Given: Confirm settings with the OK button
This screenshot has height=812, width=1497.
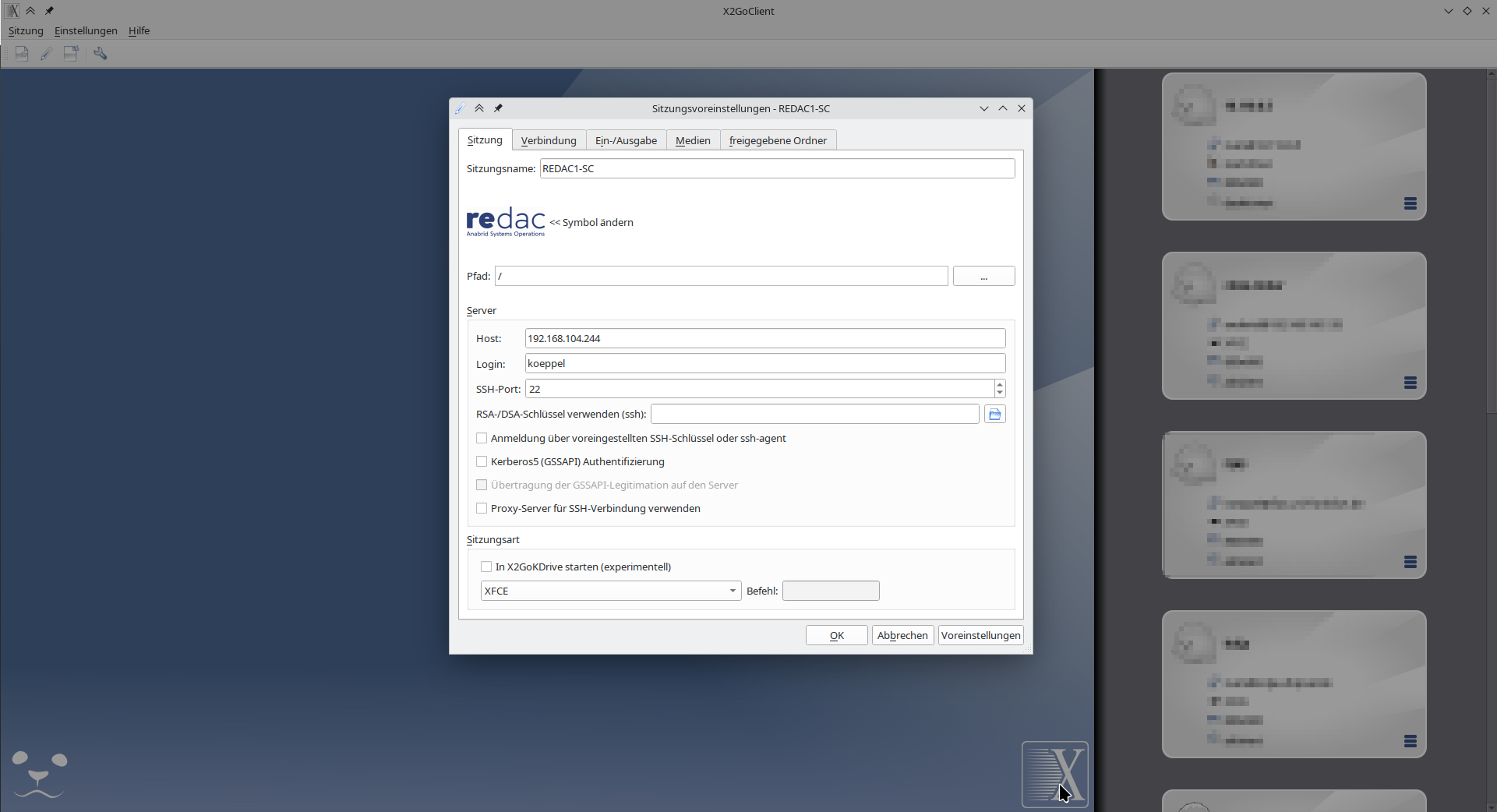Looking at the screenshot, I should [835, 634].
